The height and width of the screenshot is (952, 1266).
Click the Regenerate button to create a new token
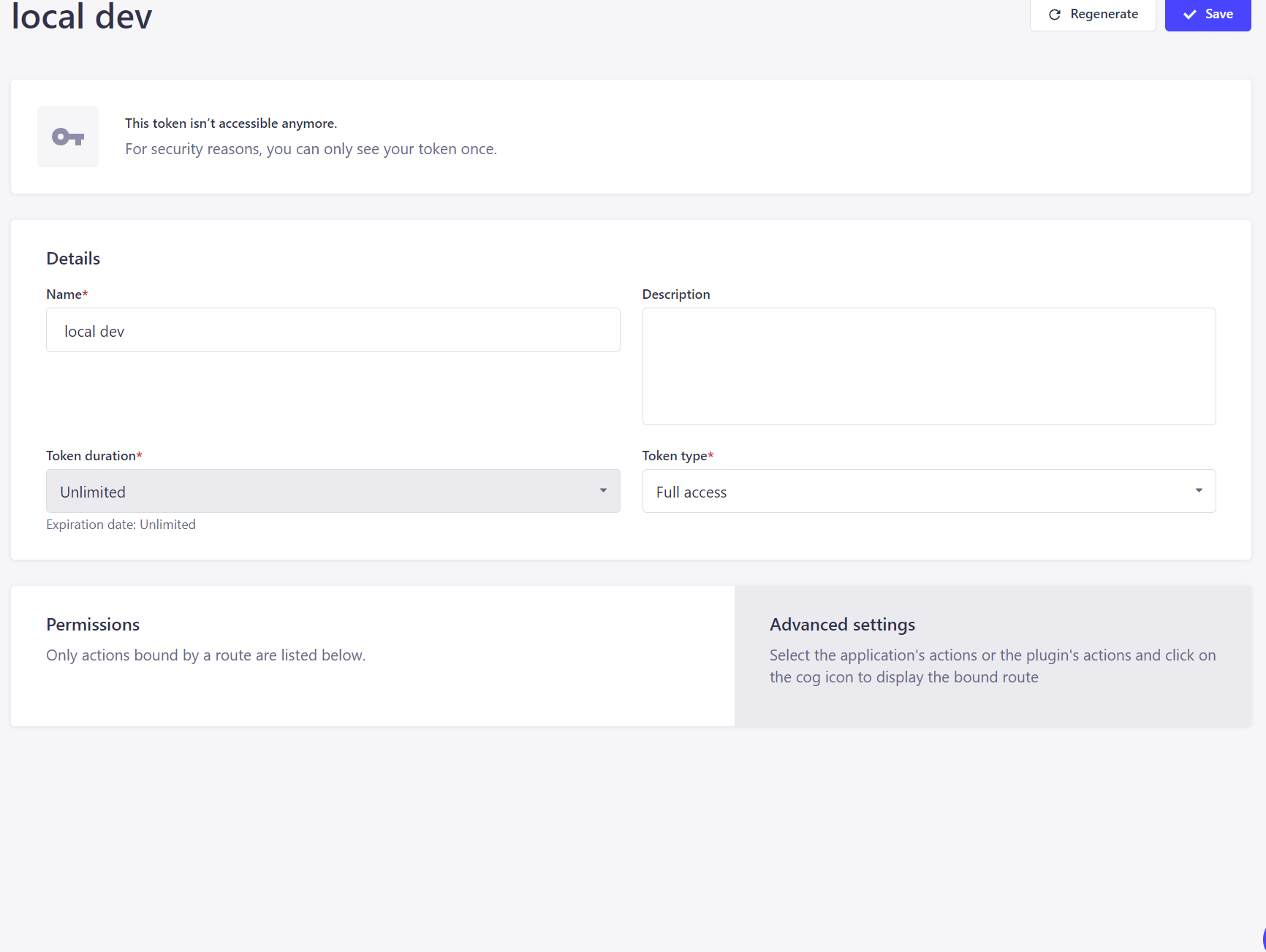point(1093,14)
